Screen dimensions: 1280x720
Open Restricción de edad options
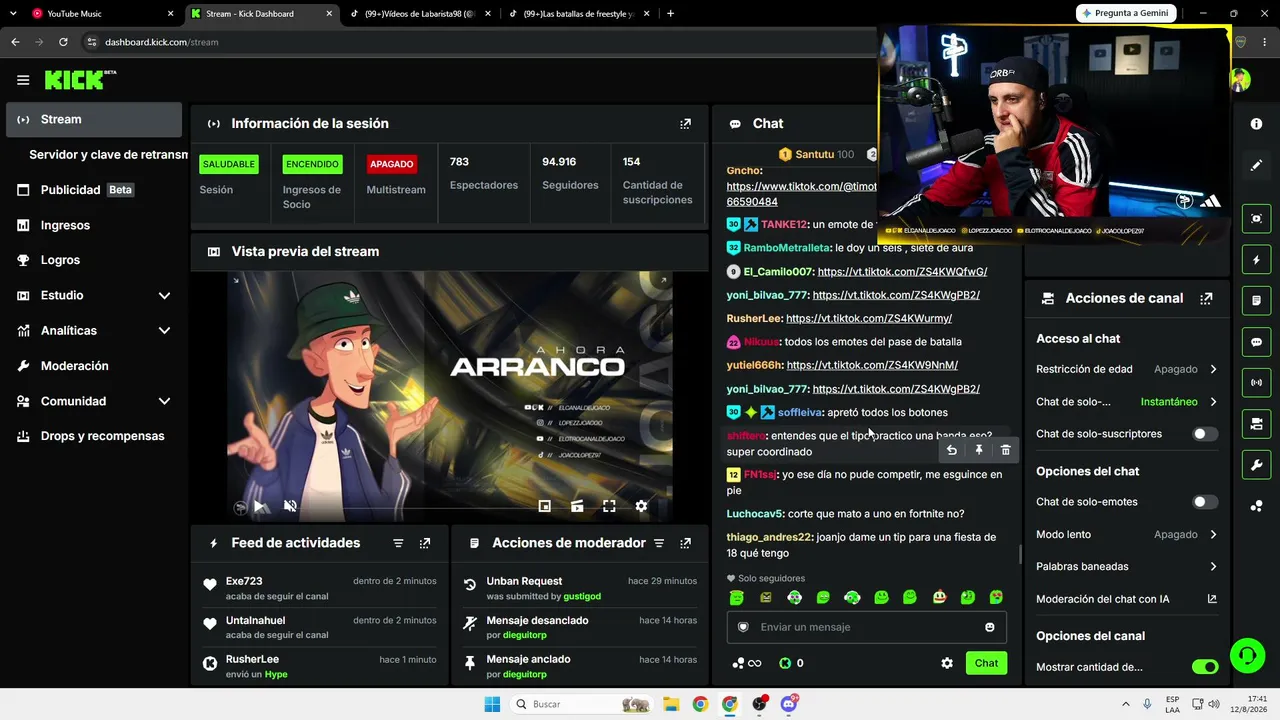coord(1127,369)
